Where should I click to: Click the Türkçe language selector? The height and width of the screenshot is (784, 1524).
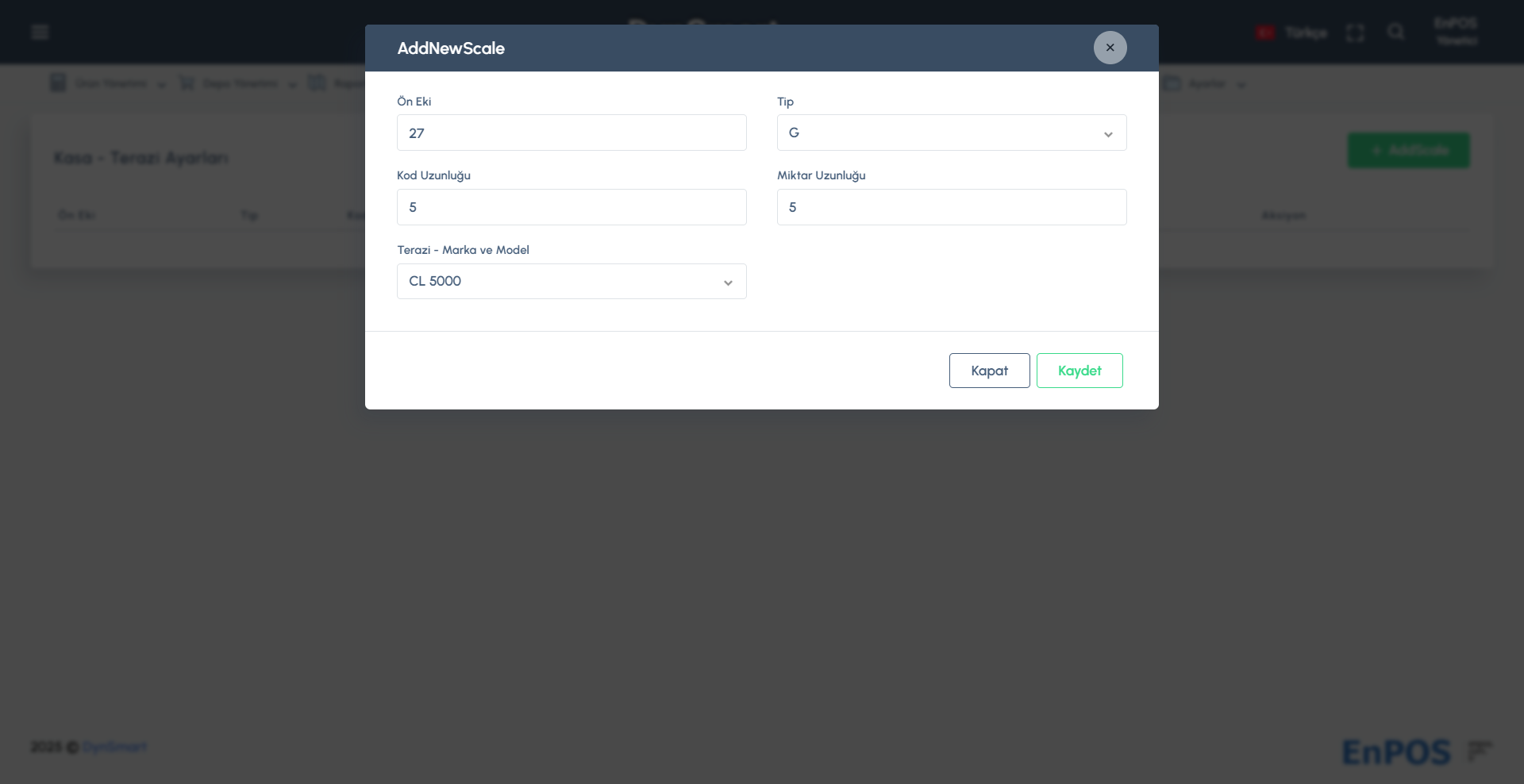click(1306, 33)
